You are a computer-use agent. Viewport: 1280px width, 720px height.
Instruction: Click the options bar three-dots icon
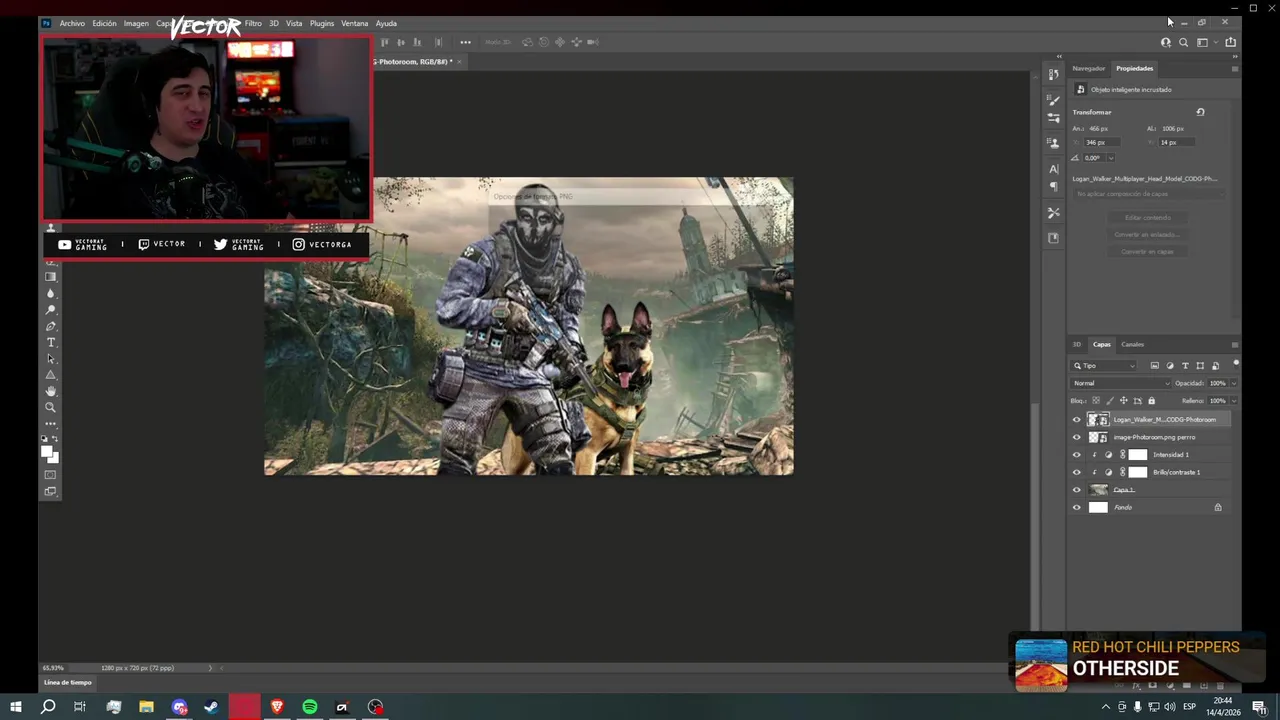pos(465,42)
